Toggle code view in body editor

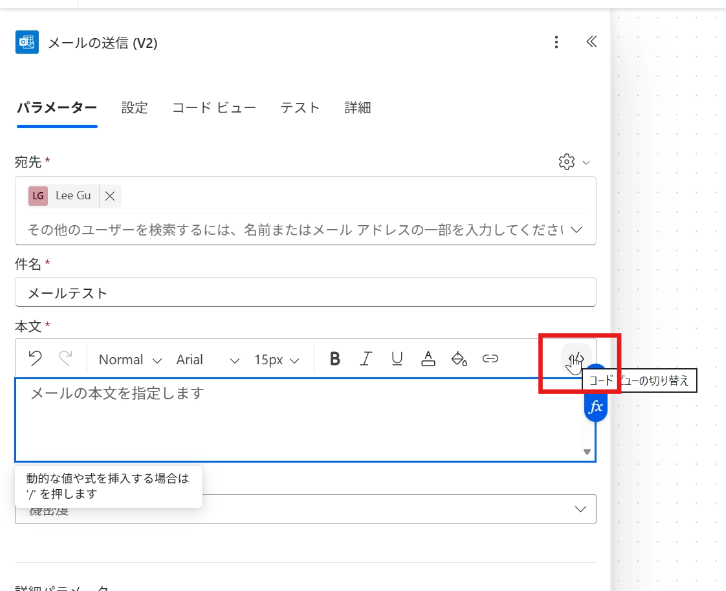tap(575, 359)
